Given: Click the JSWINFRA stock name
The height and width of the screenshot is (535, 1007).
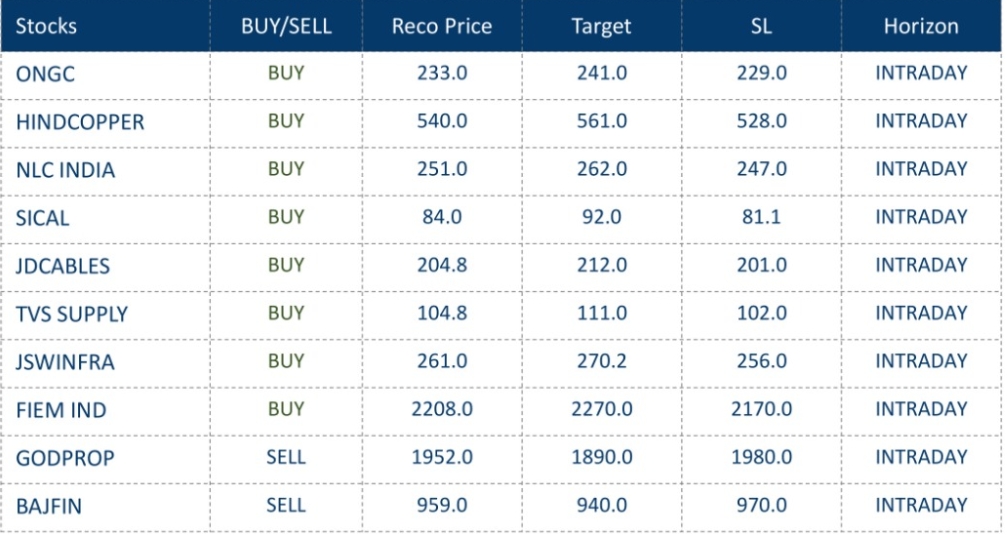Looking at the screenshot, I should 65,362.
